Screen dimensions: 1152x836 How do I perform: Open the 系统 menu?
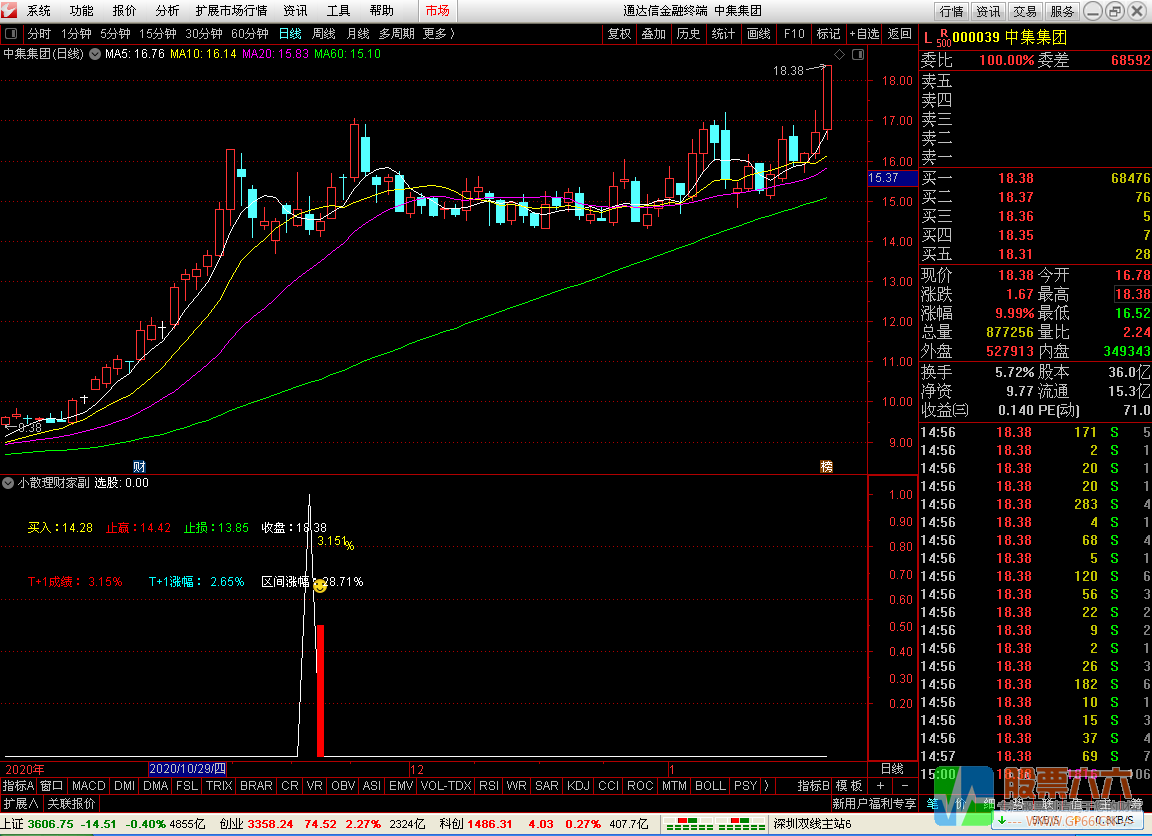coord(39,11)
